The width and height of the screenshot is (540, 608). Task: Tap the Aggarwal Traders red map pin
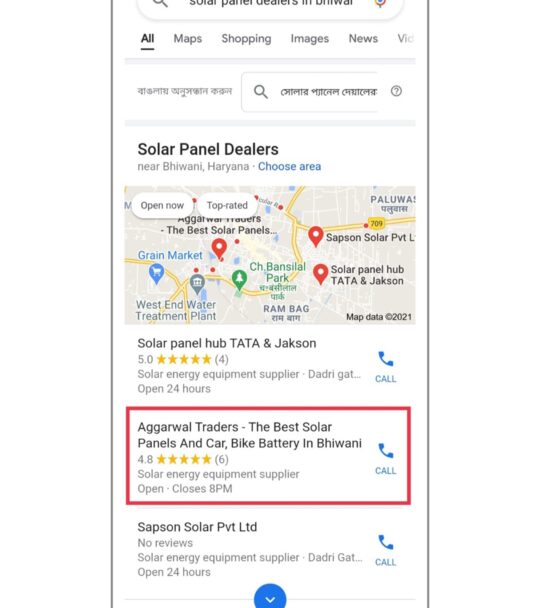pyautogui.click(x=219, y=249)
